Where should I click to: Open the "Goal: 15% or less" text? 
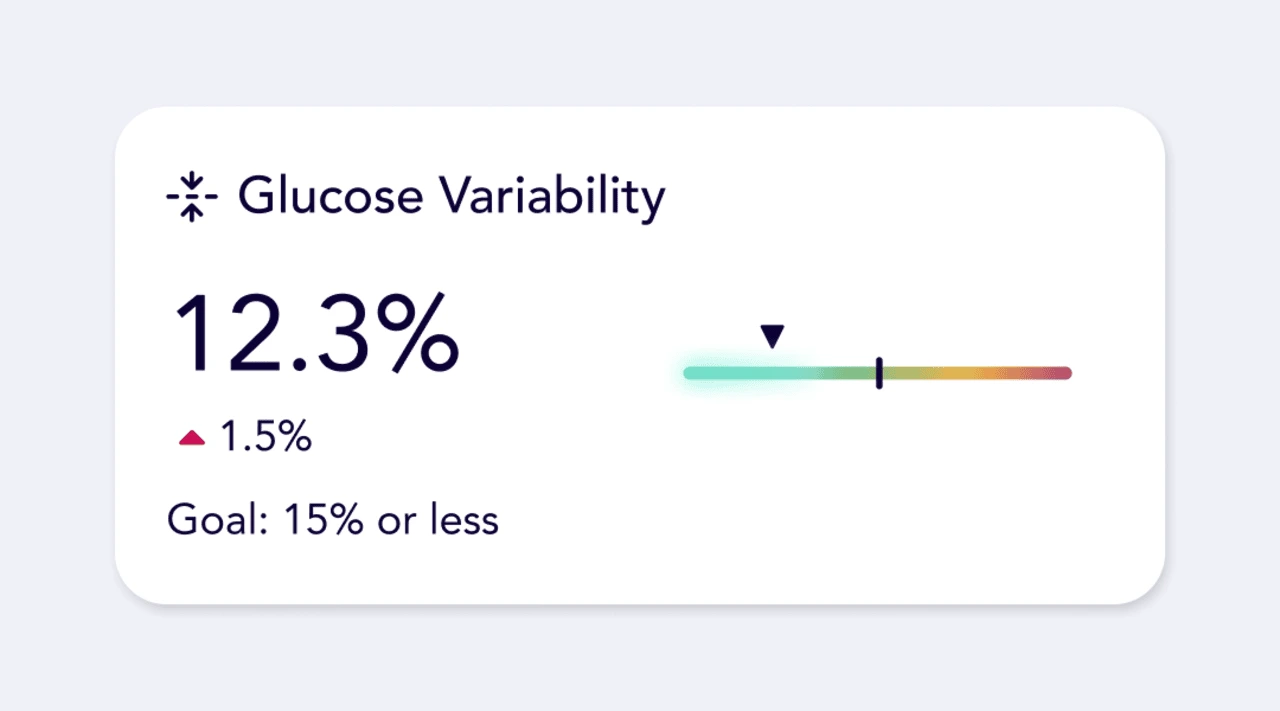coord(333,520)
